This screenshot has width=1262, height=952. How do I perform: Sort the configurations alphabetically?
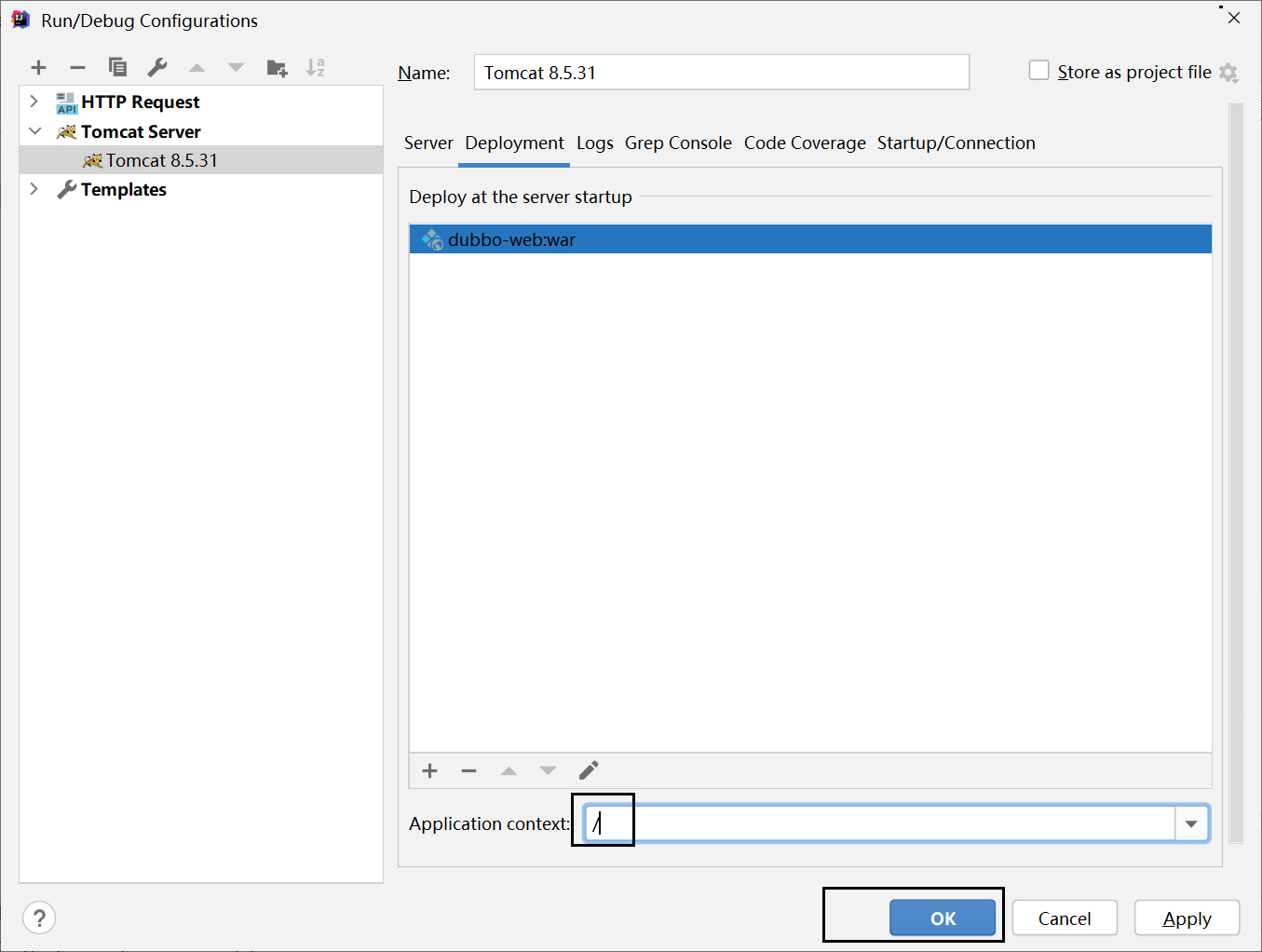[316, 67]
